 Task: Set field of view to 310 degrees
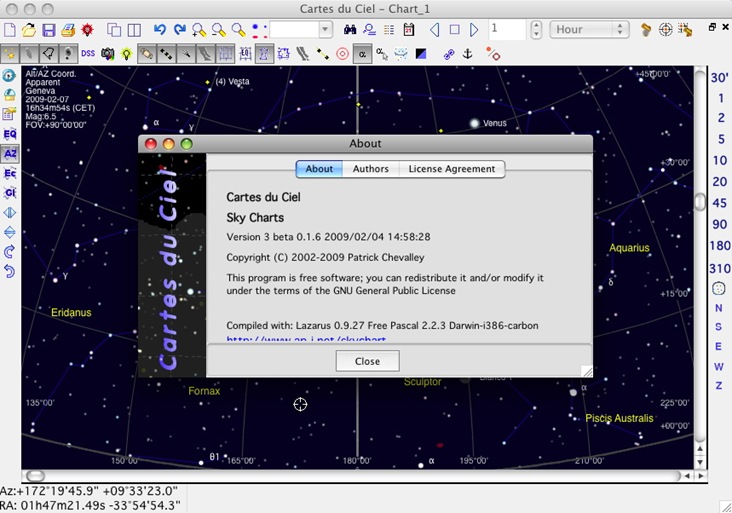pyautogui.click(x=719, y=268)
